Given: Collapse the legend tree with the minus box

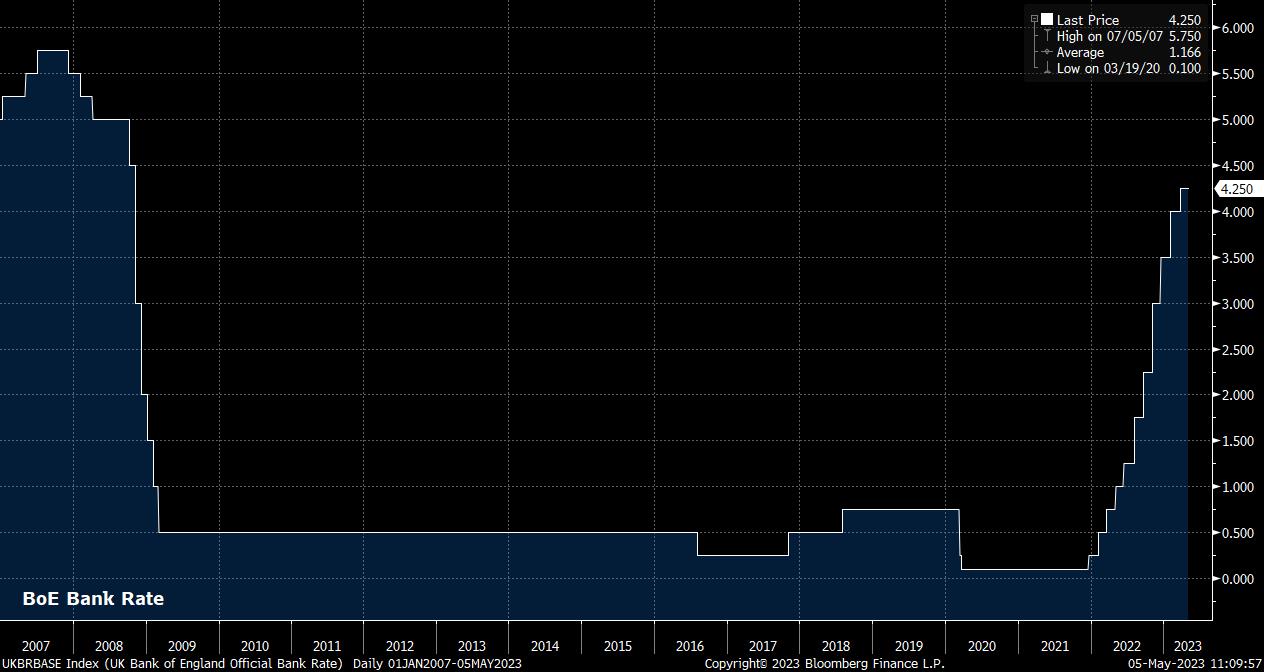Looking at the screenshot, I should point(1034,20).
